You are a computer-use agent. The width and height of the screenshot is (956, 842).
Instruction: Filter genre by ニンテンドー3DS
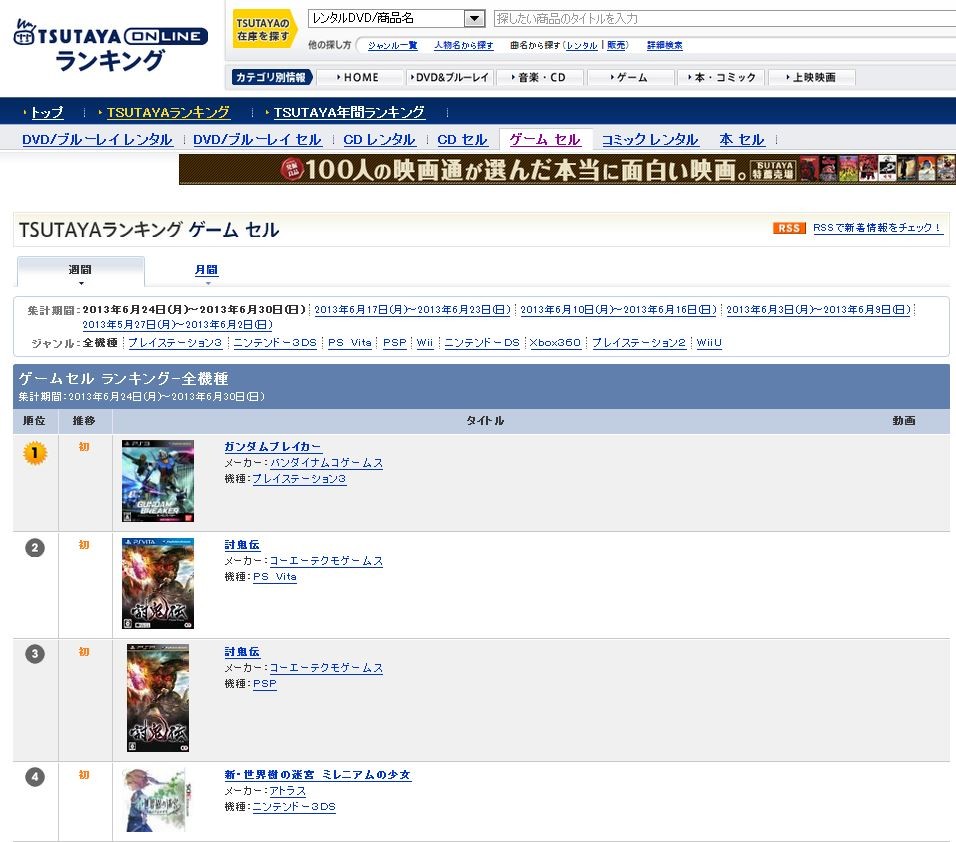coord(275,343)
